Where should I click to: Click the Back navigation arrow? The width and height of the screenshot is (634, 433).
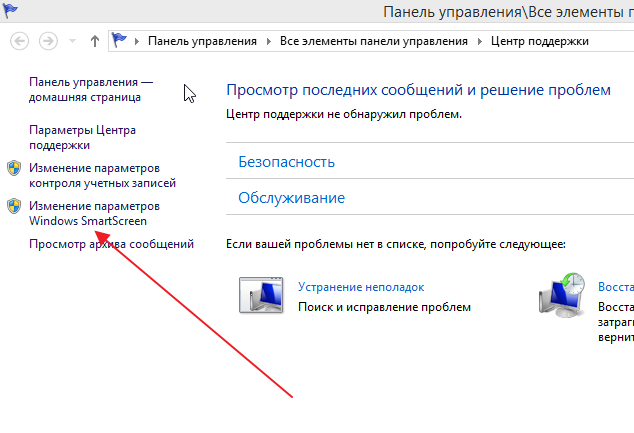point(19,41)
